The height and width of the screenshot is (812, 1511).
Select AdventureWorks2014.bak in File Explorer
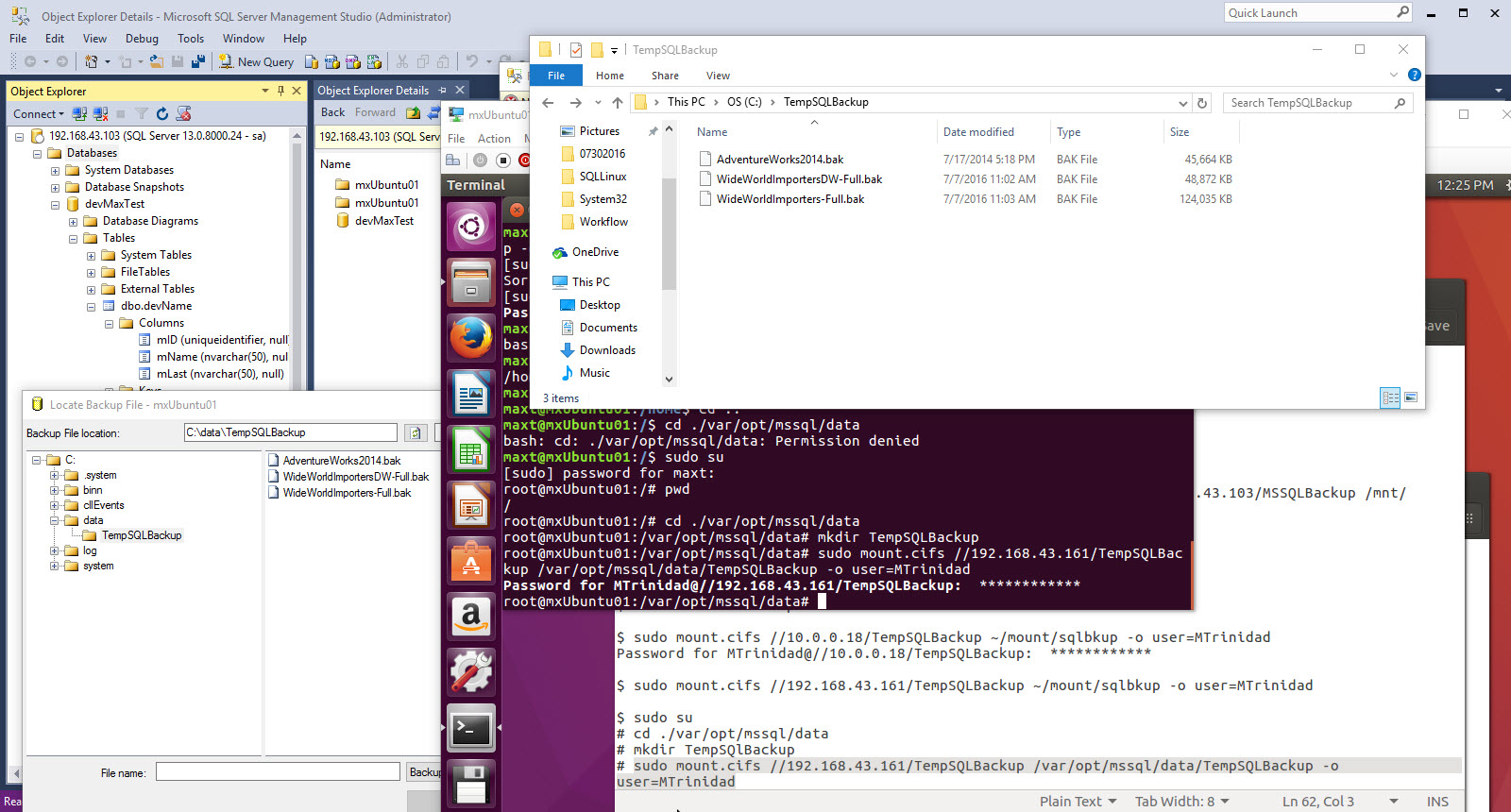point(780,160)
